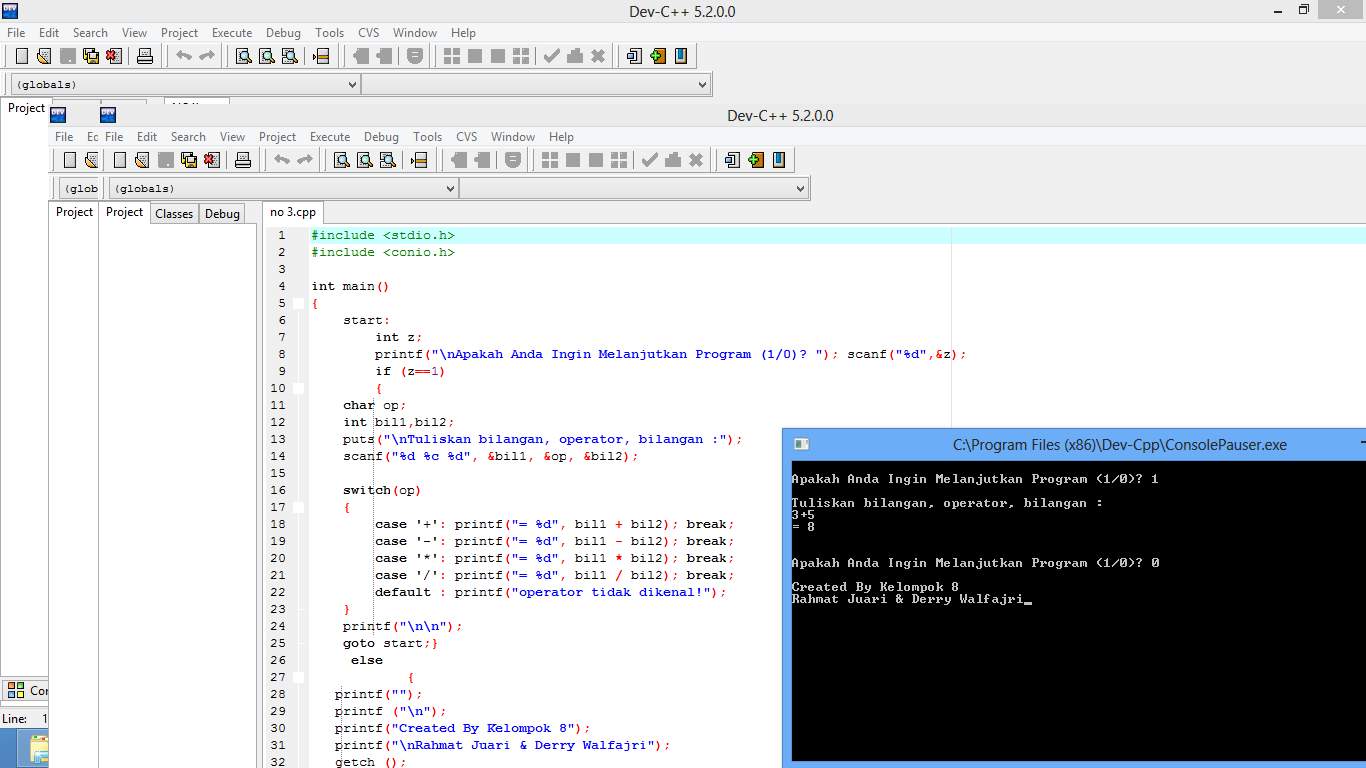Click Find magnifier icon in outer Dev-C++ toolbar

(243, 56)
